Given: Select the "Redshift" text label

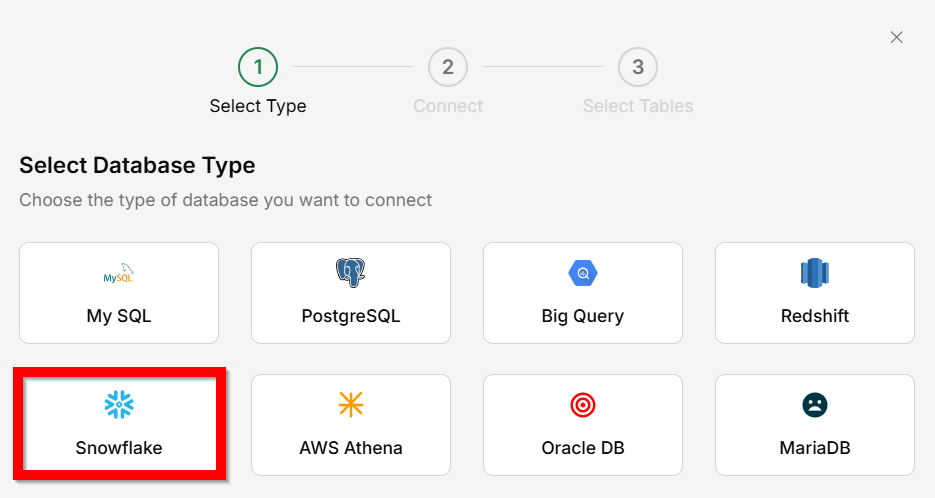Looking at the screenshot, I should [x=815, y=316].
